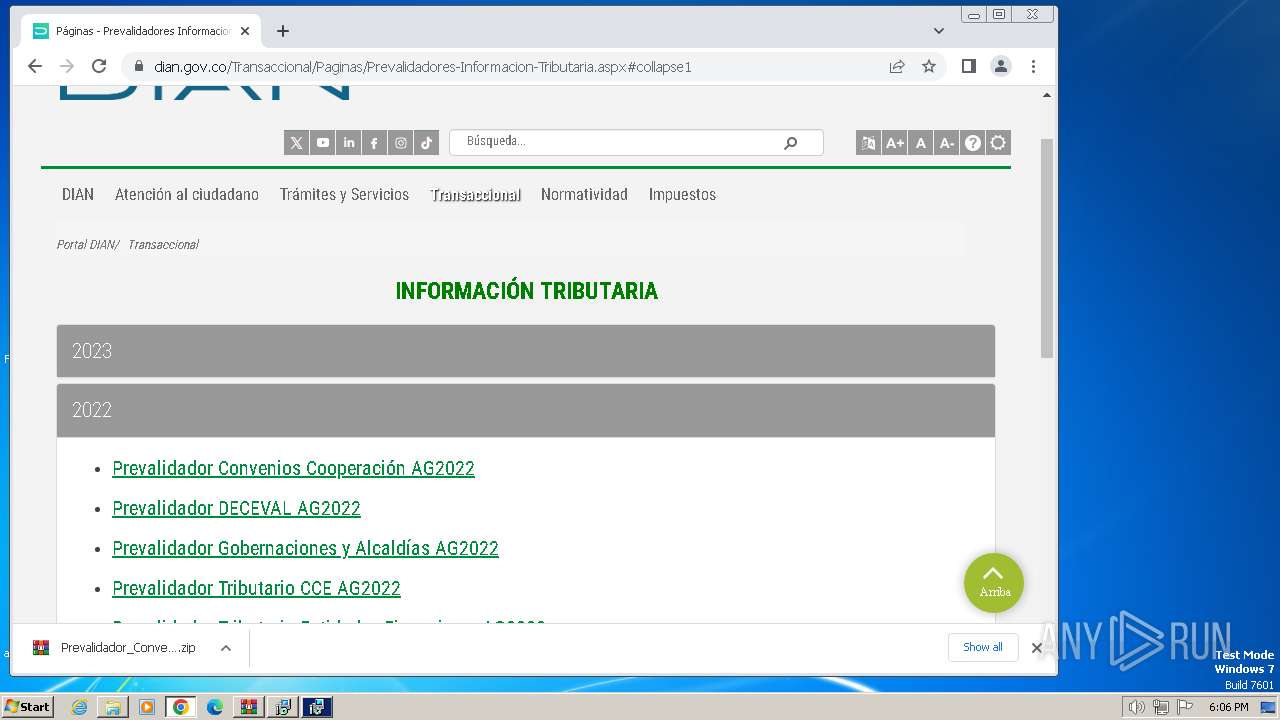
Task: Open the TikTok social icon
Action: point(427,143)
